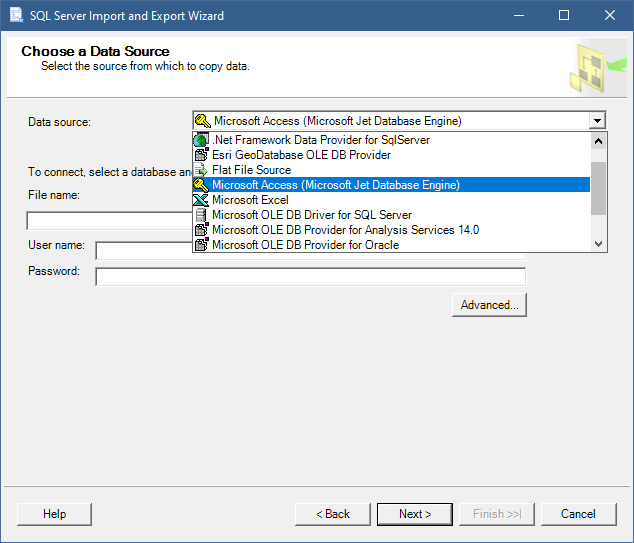Viewport: 634px width, 543px height.
Task: Click the scroll up arrow in the dropdown list
Action: (598, 141)
